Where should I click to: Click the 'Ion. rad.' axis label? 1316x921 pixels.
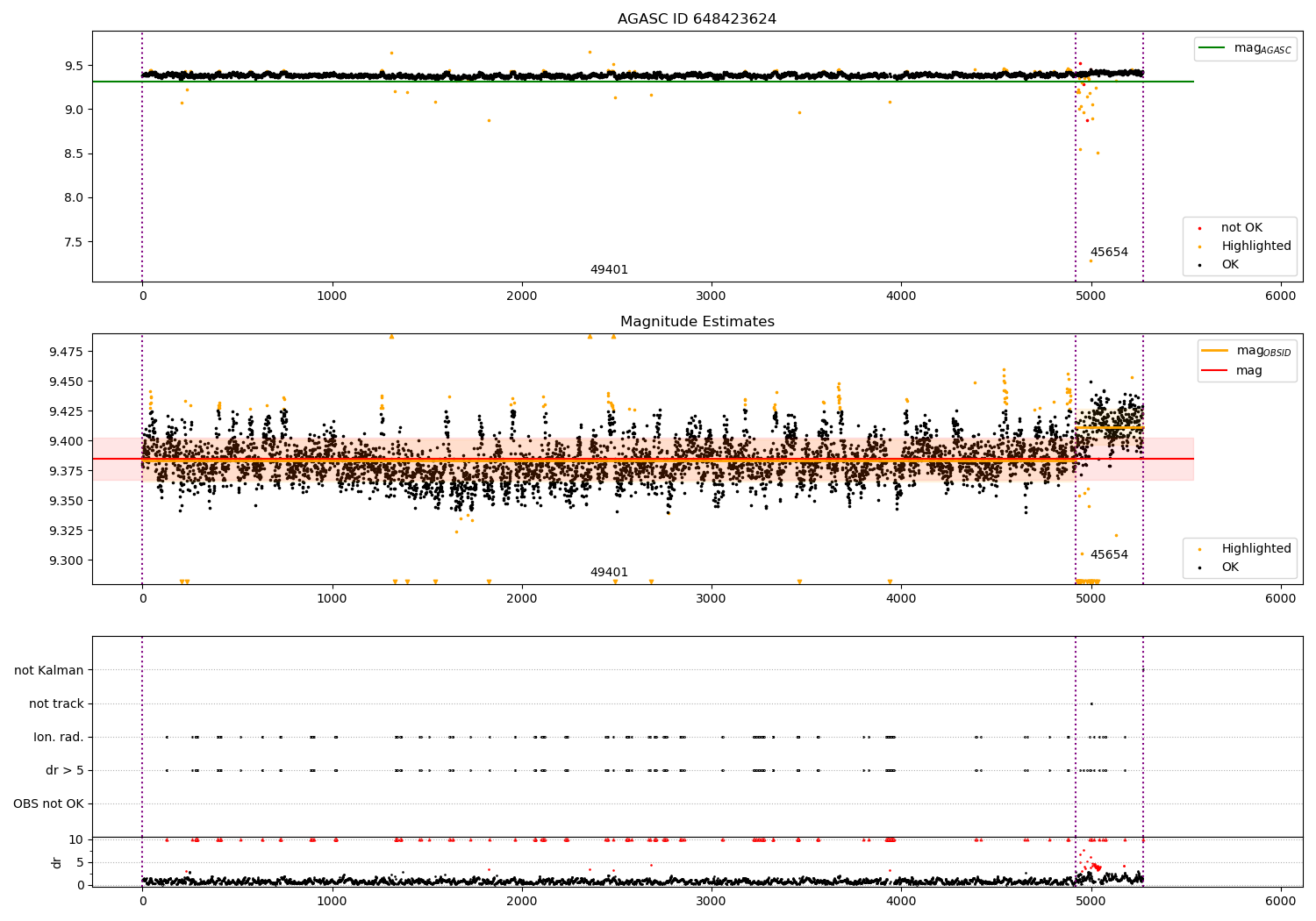tap(59, 738)
